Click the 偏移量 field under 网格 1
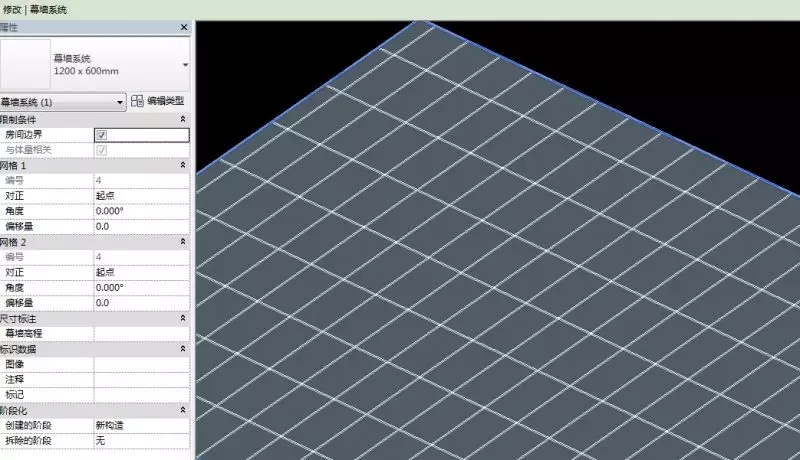800x460 pixels. click(142, 226)
